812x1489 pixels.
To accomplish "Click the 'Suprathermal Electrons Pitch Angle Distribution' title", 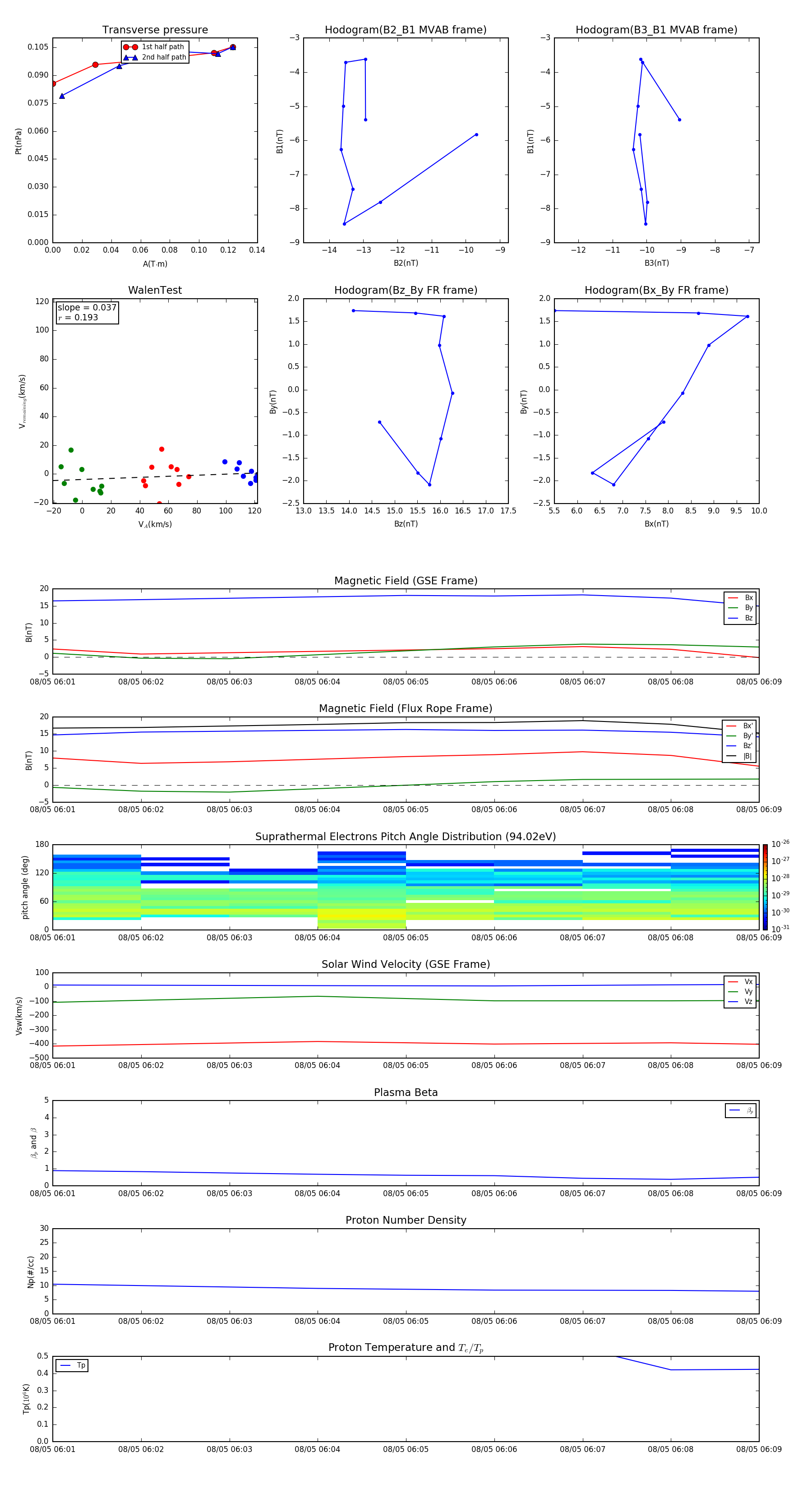I will [x=406, y=837].
